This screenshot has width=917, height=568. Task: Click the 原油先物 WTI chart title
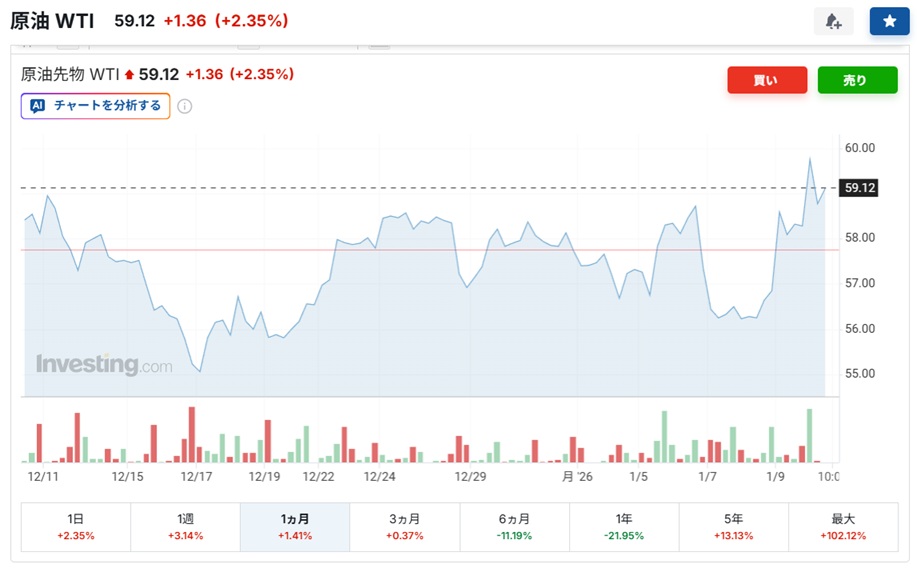(x=70, y=74)
